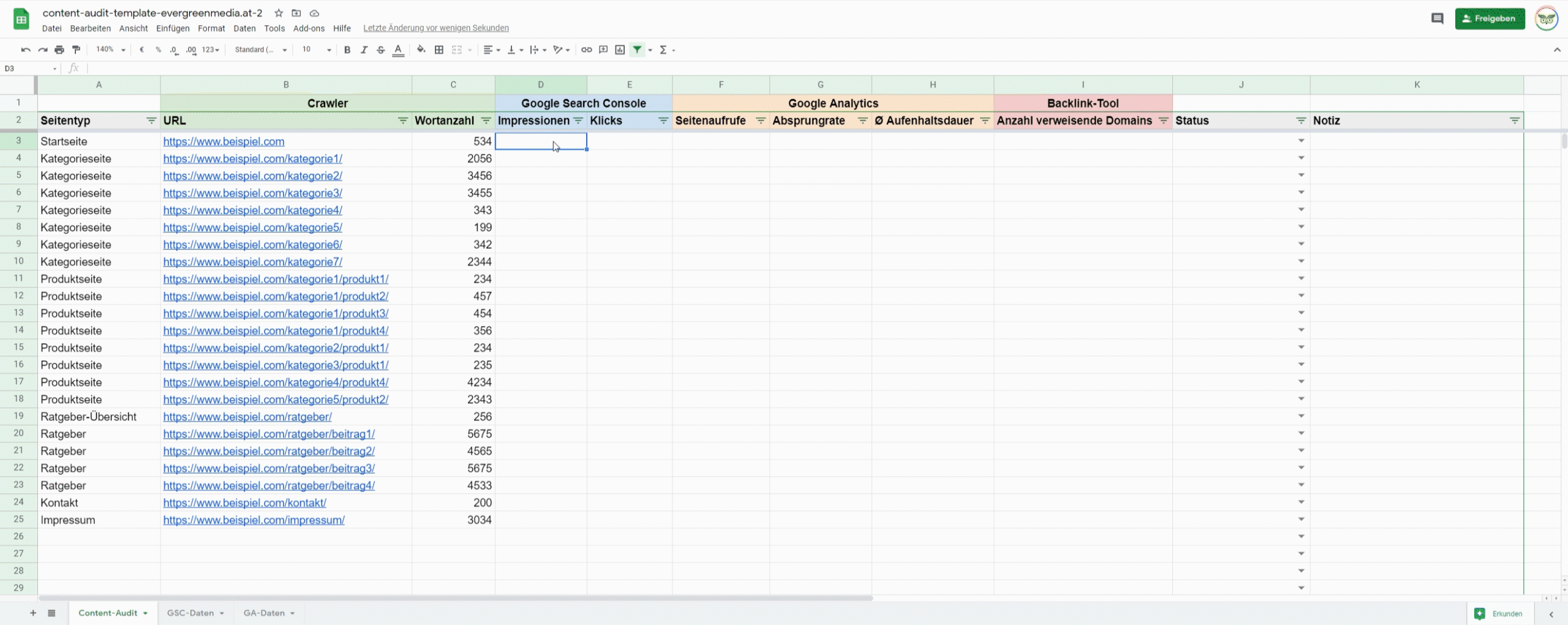Open the Add-ons menu

coord(309,28)
